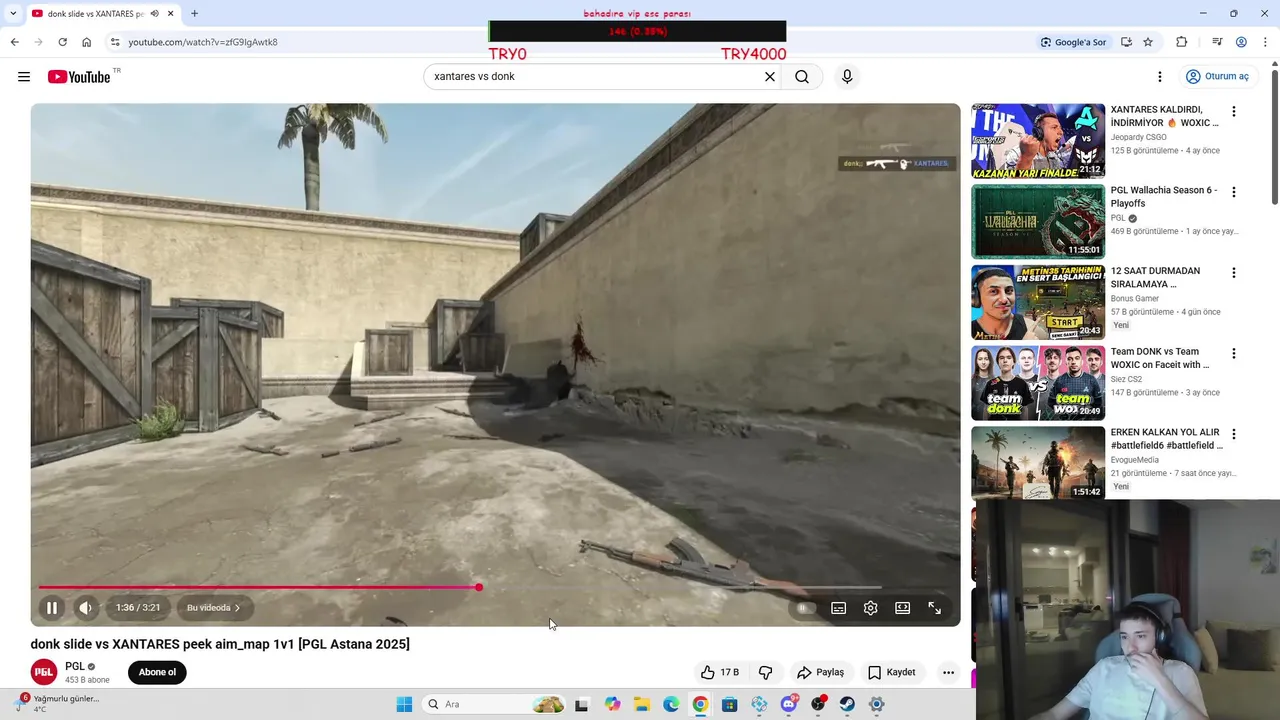Select the 'donk slide vs XANTARES' tab

pos(95,14)
